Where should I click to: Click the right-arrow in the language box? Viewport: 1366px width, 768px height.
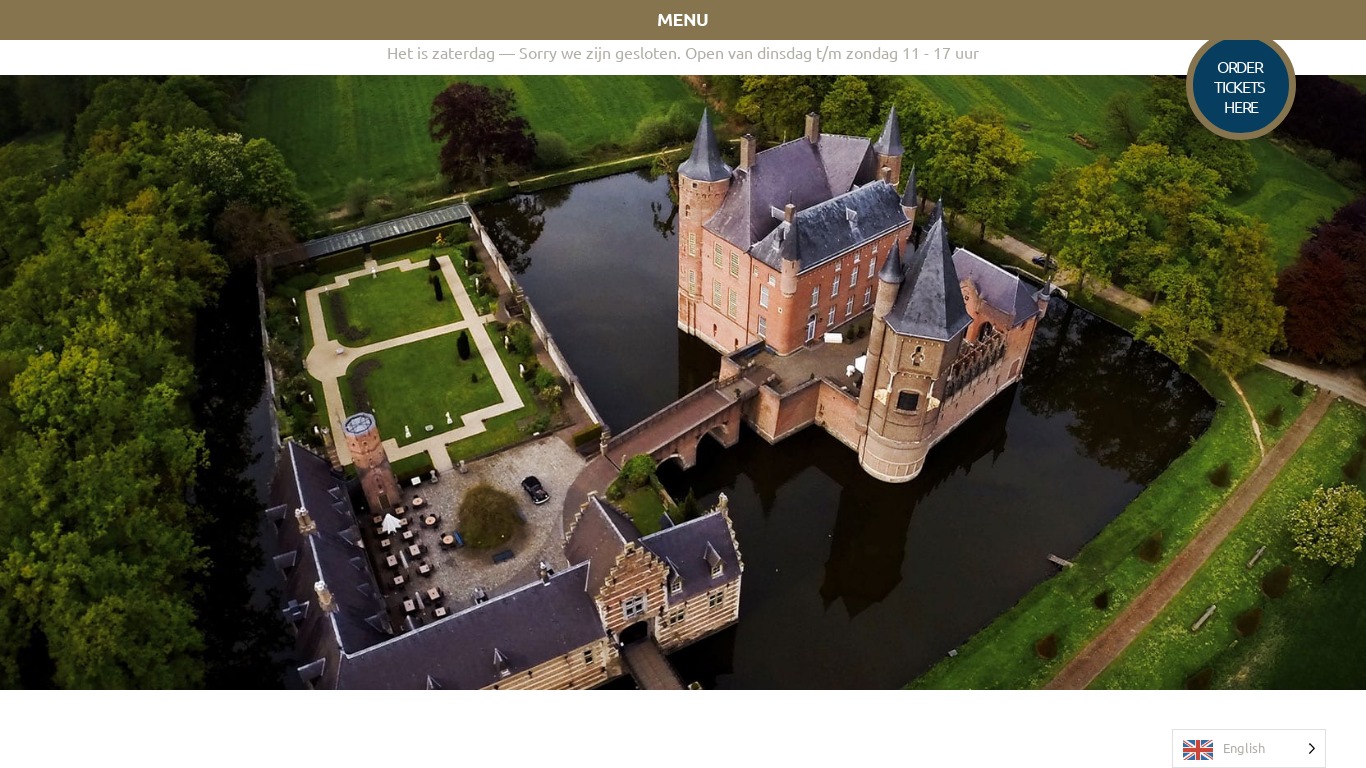click(1311, 748)
